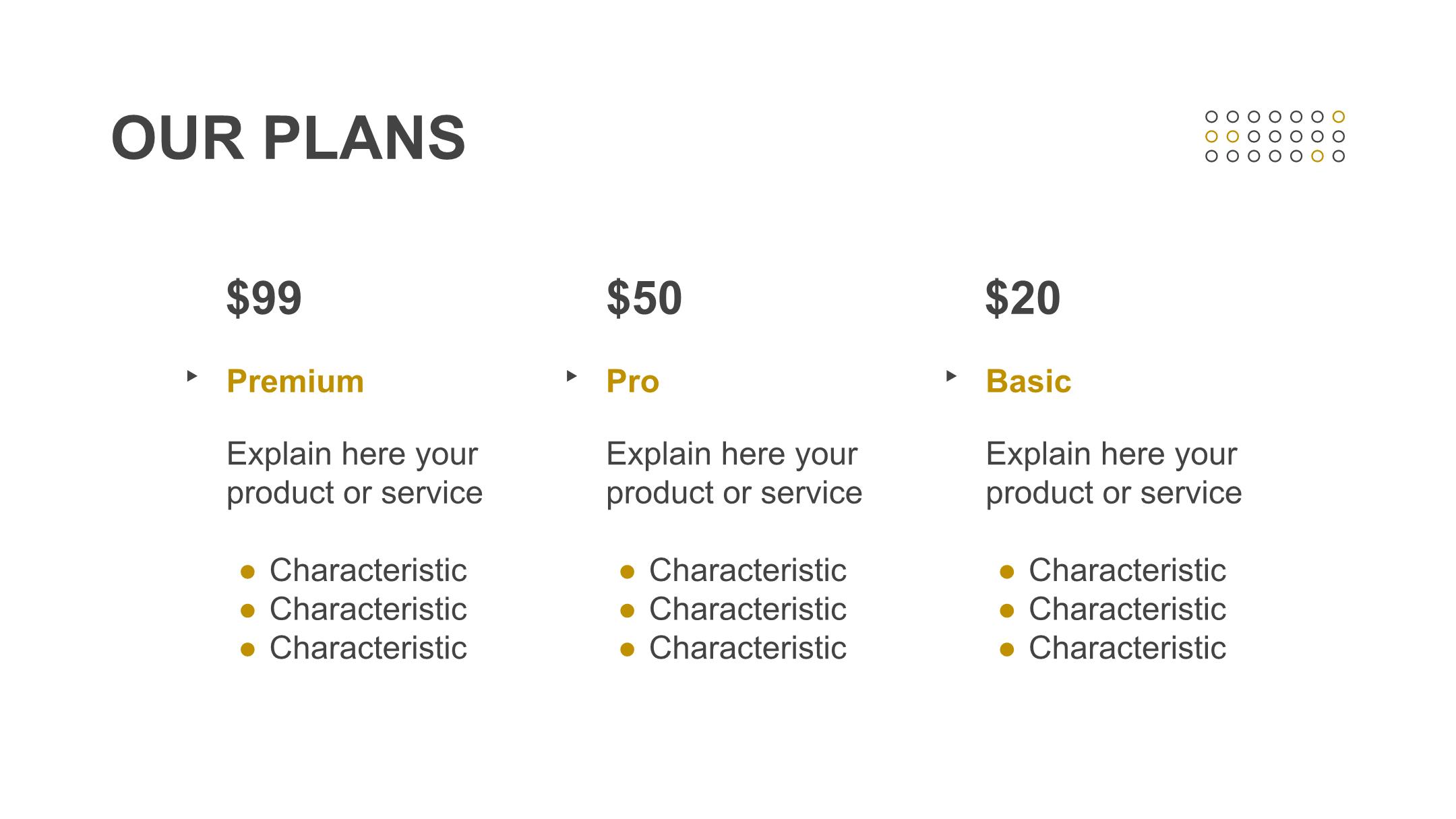This screenshot has width=1456, height=819.
Task: Click the second gold bullet under Pro
Action: click(627, 611)
